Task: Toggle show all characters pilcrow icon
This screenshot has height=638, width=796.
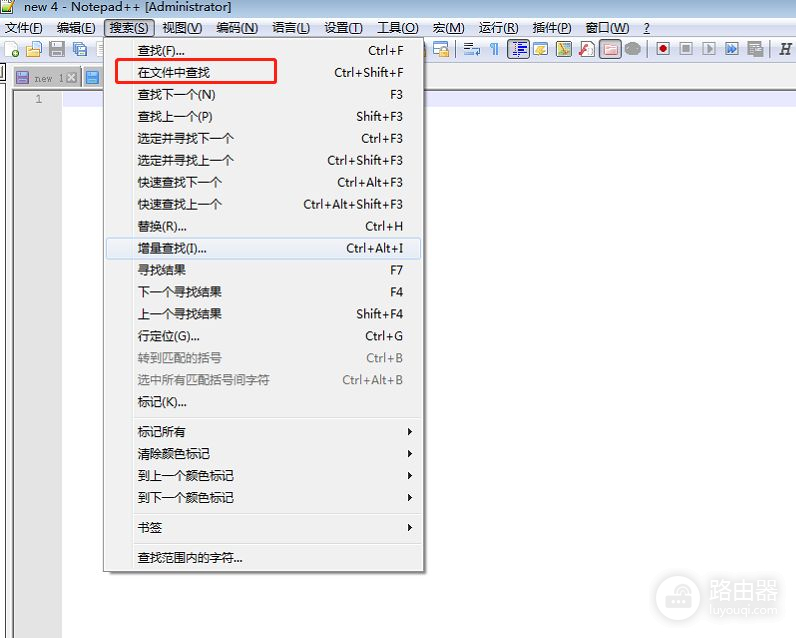Action: pyautogui.click(x=494, y=49)
